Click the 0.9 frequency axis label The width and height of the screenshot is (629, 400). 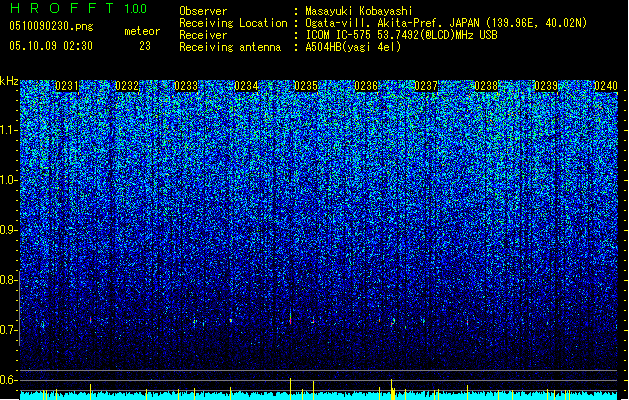tap(9, 230)
